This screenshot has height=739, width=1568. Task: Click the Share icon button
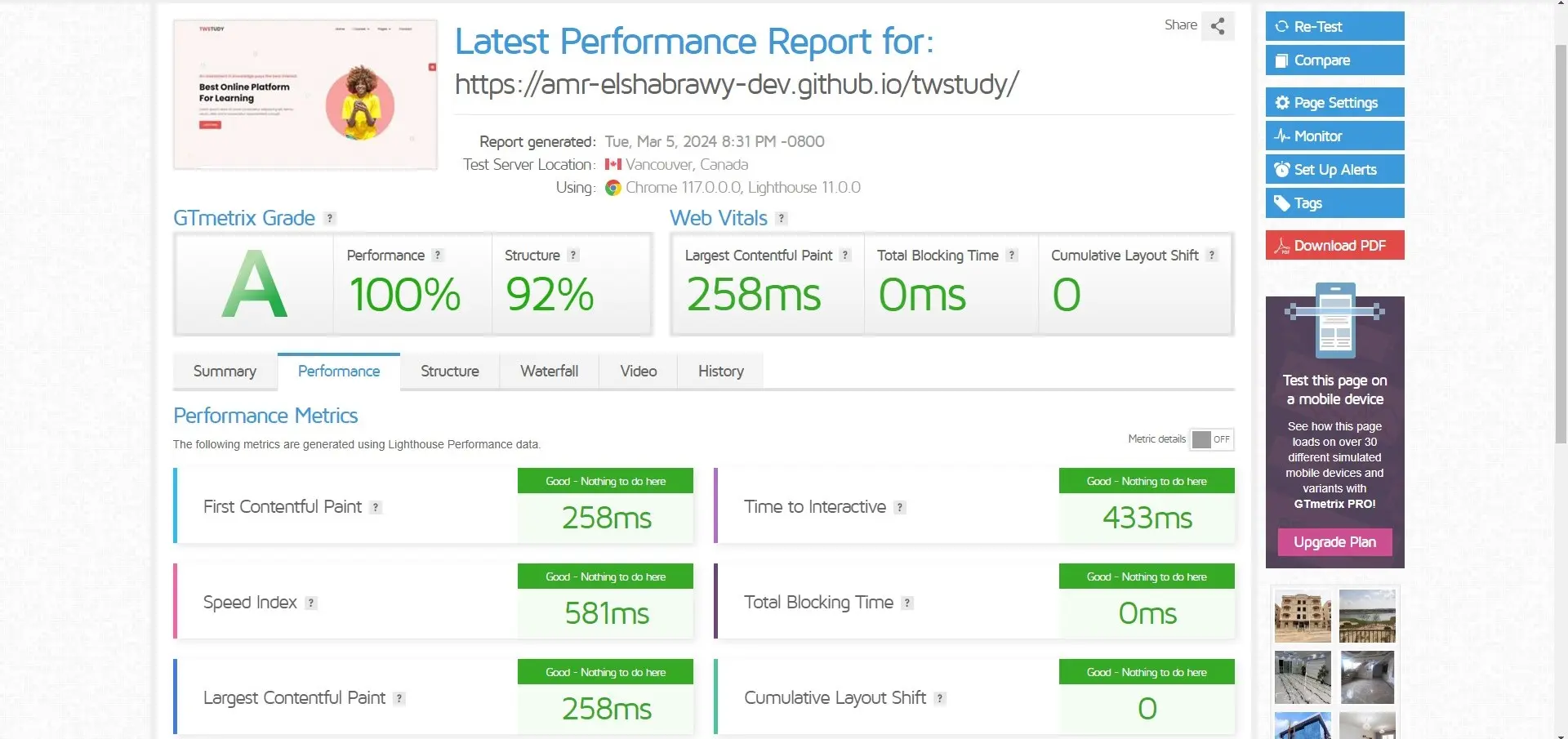tap(1218, 26)
